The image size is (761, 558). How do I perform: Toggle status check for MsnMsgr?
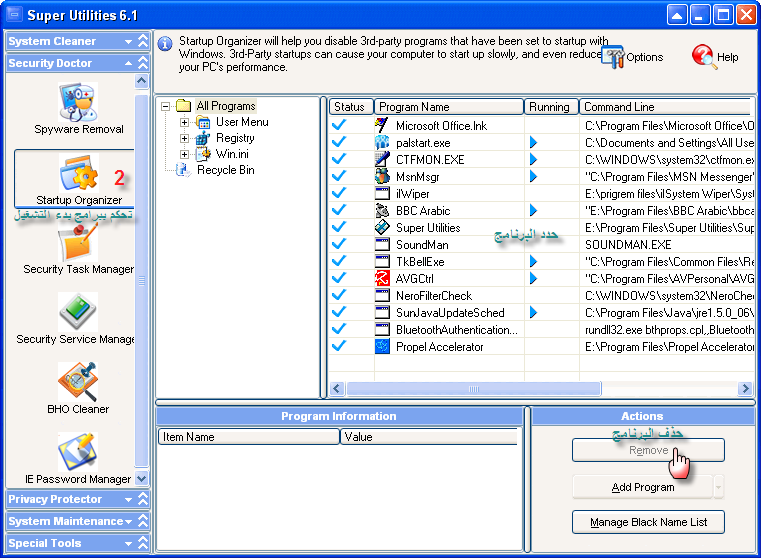[339, 176]
